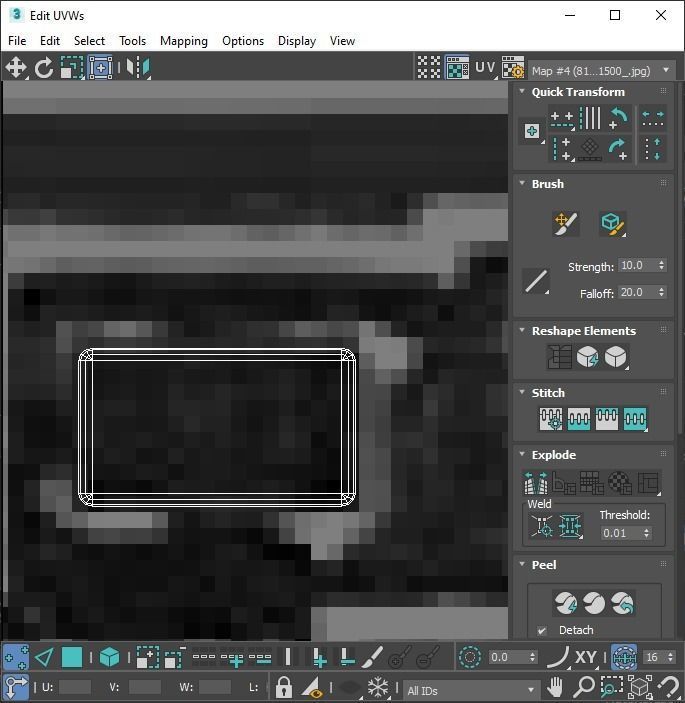Open the Mapping menu
685x703 pixels.
click(x=184, y=41)
